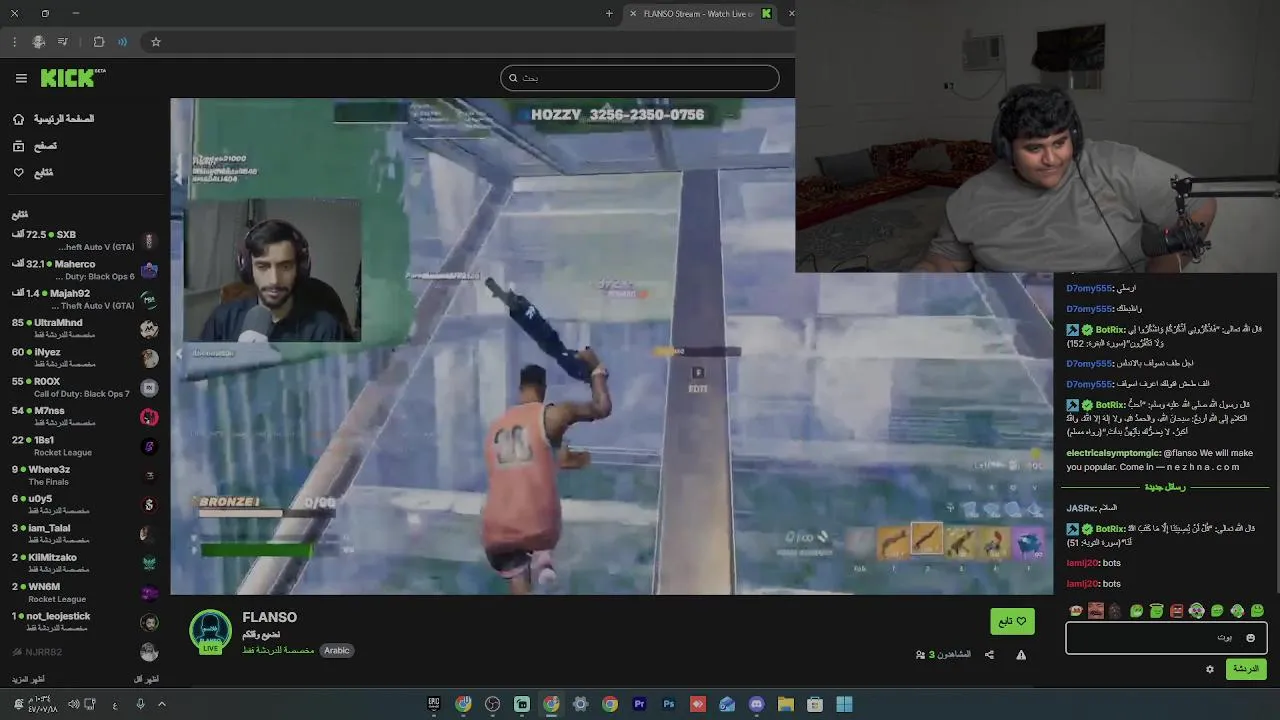Viewport: 1280px width, 720px height.
Task: Click in the chat message input
Action: click(x=1166, y=638)
